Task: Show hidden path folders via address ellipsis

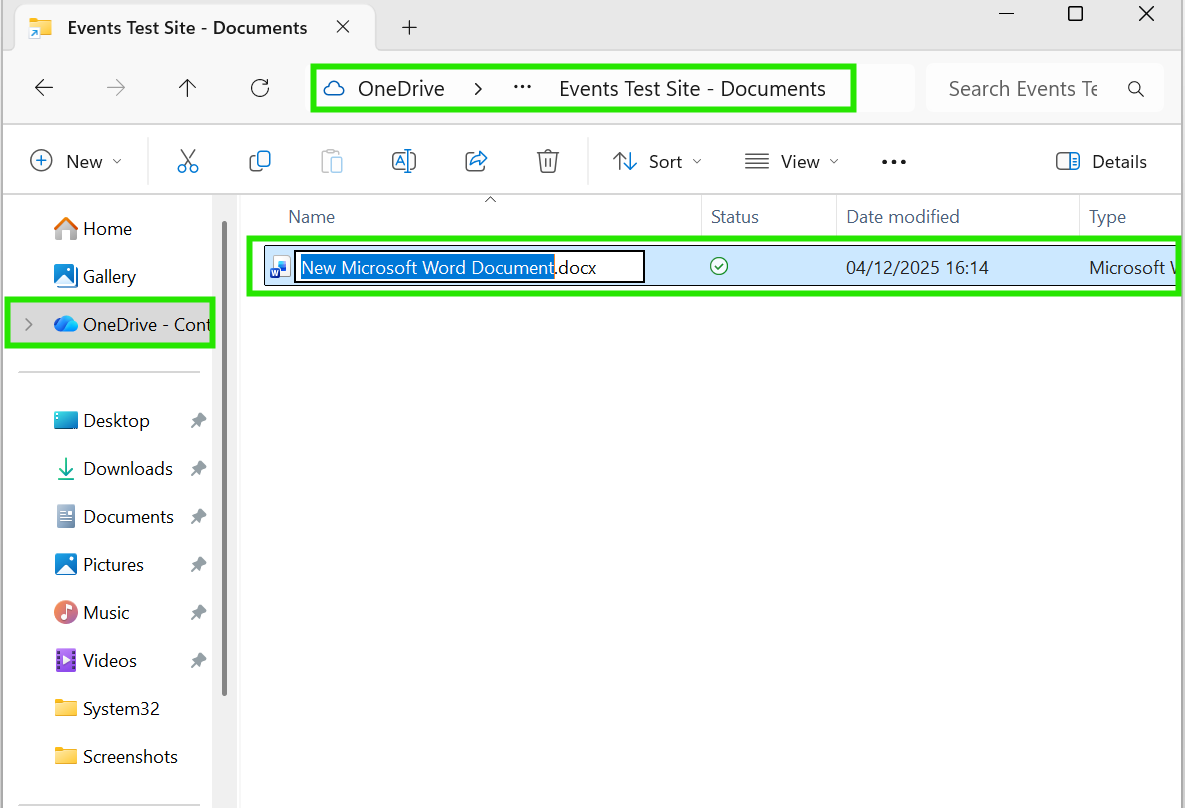Action: tap(522, 88)
